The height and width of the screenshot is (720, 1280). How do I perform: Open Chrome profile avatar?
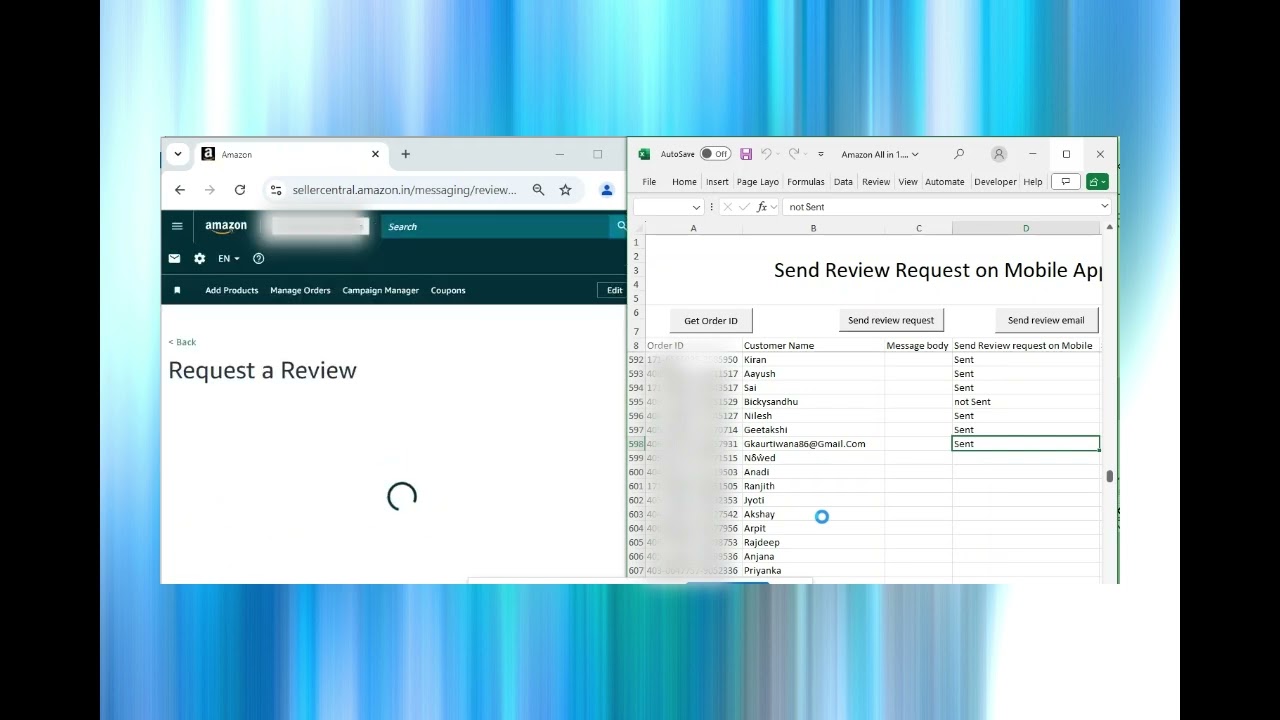(x=606, y=190)
